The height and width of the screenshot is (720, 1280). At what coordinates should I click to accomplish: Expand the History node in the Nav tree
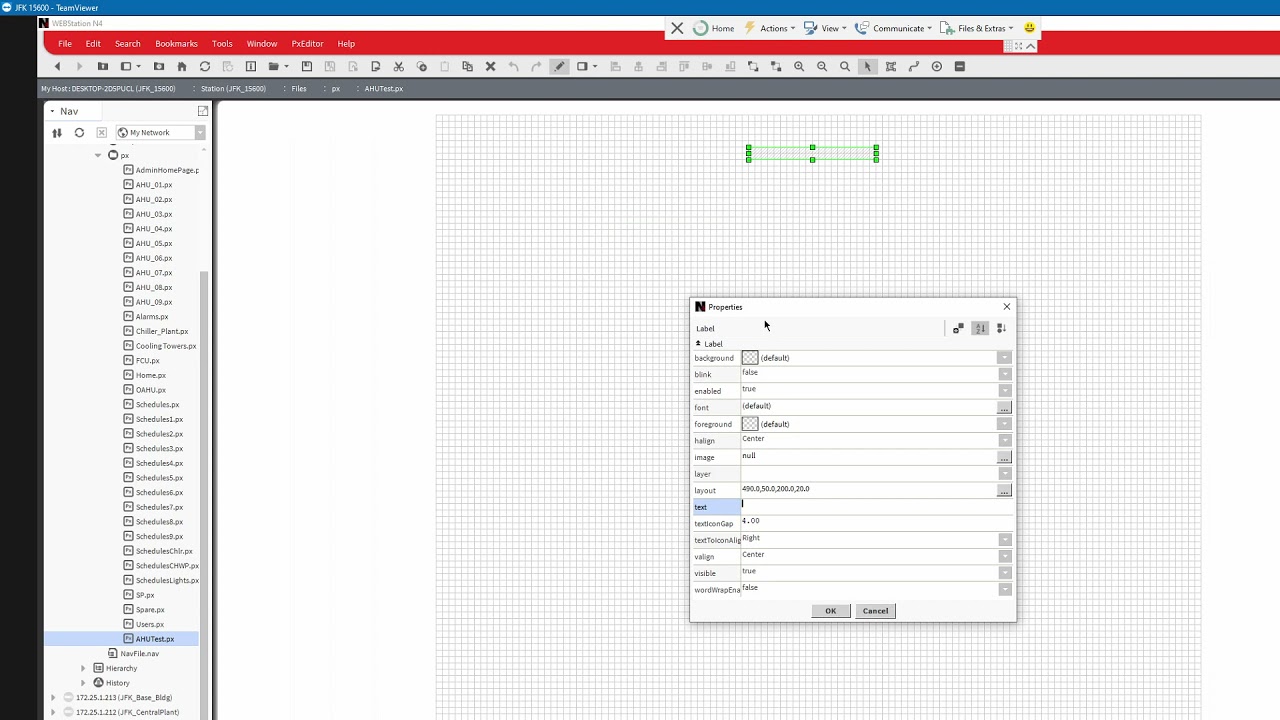click(x=83, y=683)
